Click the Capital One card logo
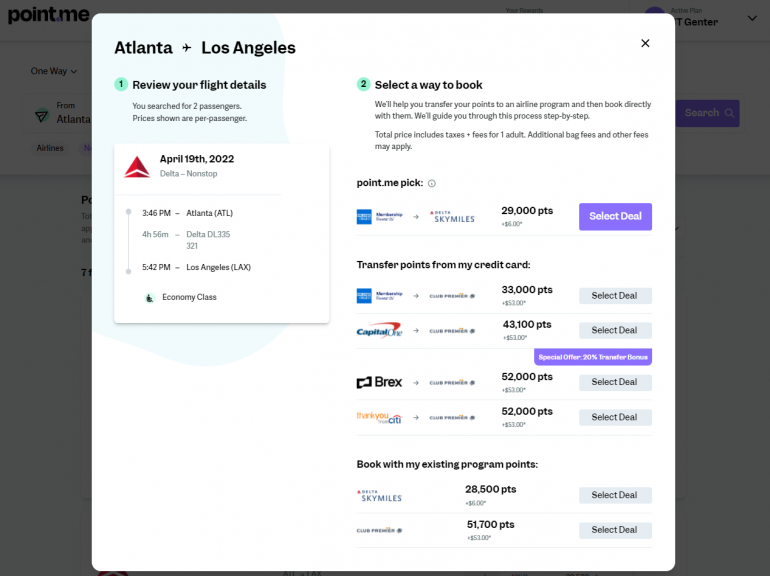The width and height of the screenshot is (770, 576). point(379,330)
